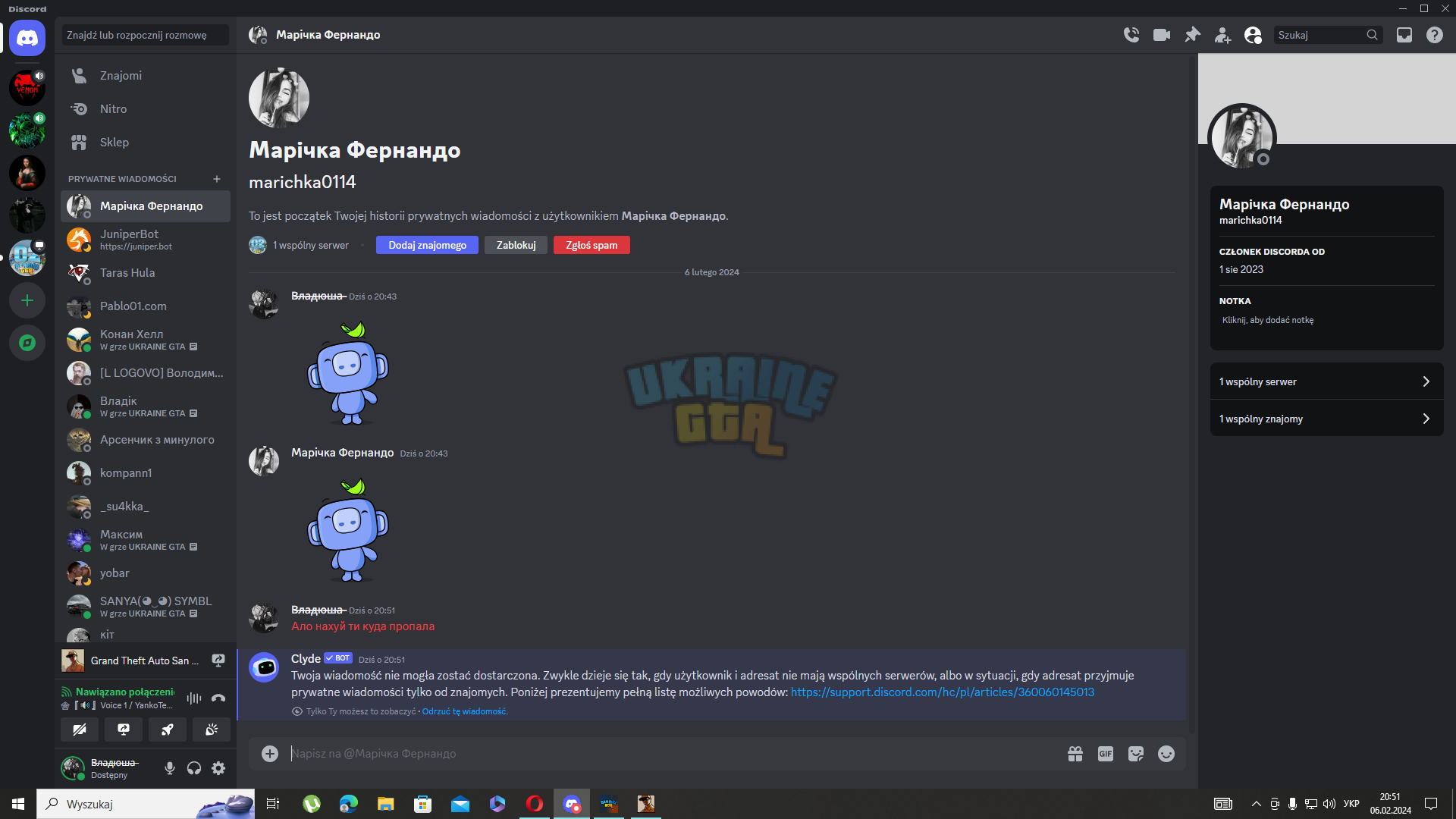Create a new DM with the plus icon
This screenshot has width=1456, height=819.
point(217,179)
